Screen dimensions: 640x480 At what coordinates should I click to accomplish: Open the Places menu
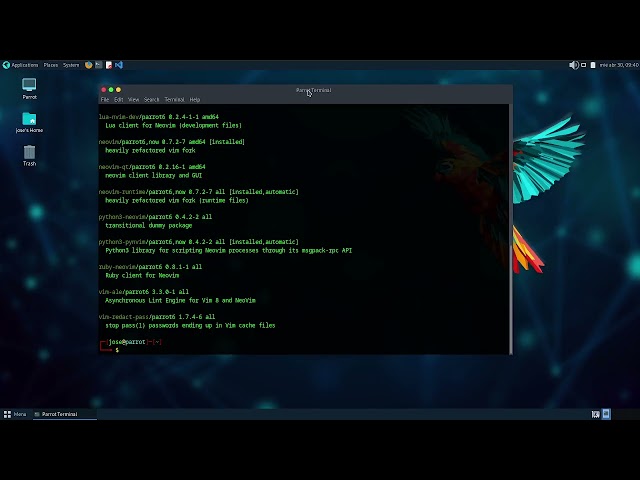pos(51,65)
